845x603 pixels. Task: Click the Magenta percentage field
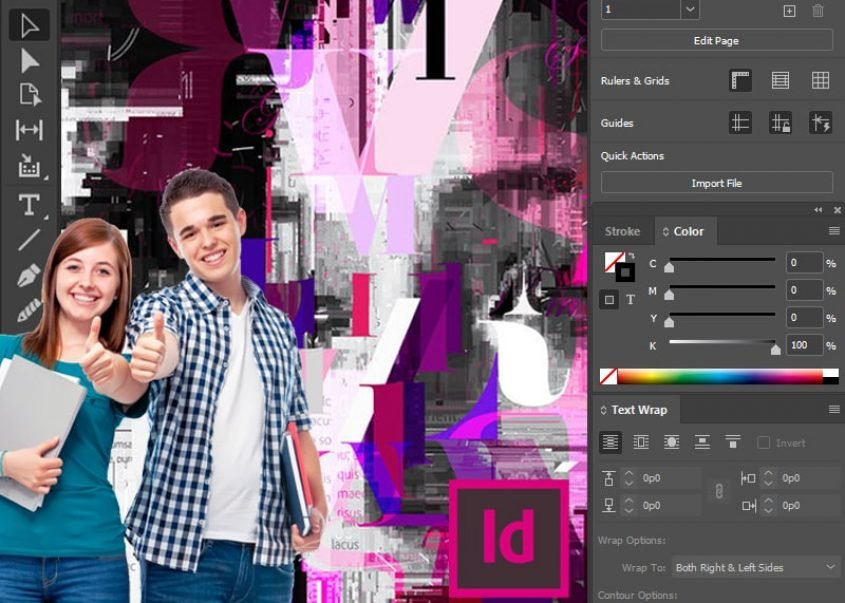[x=804, y=290]
